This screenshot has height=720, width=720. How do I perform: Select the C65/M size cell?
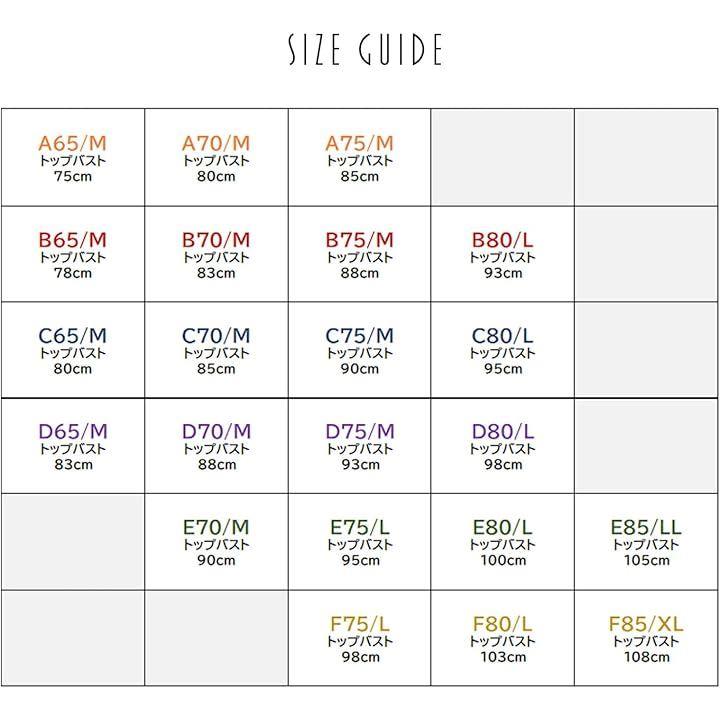[x=73, y=350]
